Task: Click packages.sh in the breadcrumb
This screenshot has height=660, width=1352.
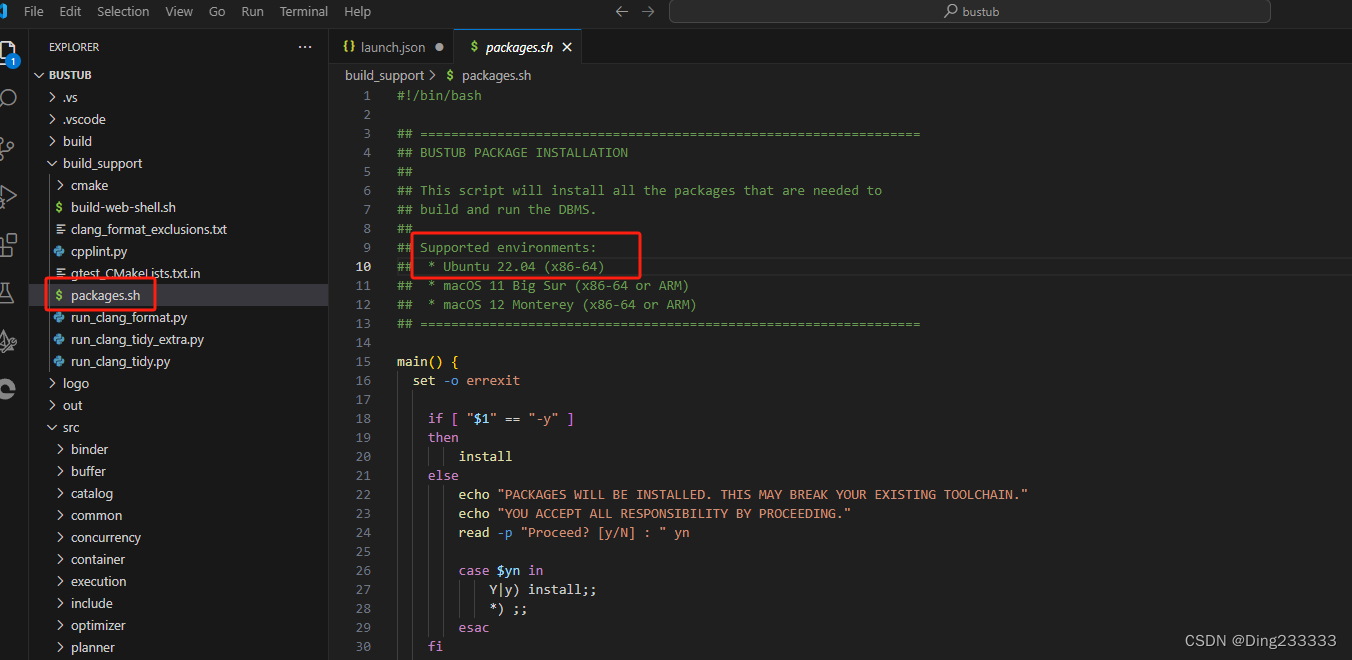Action: 496,75
